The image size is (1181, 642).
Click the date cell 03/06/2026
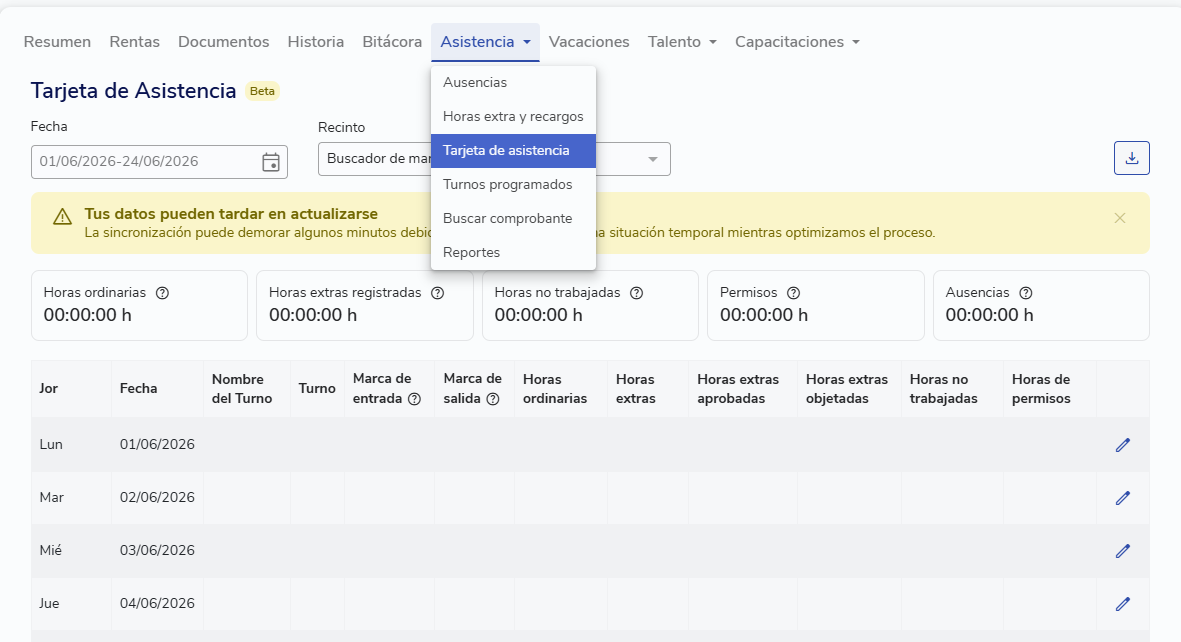pyautogui.click(x=157, y=550)
